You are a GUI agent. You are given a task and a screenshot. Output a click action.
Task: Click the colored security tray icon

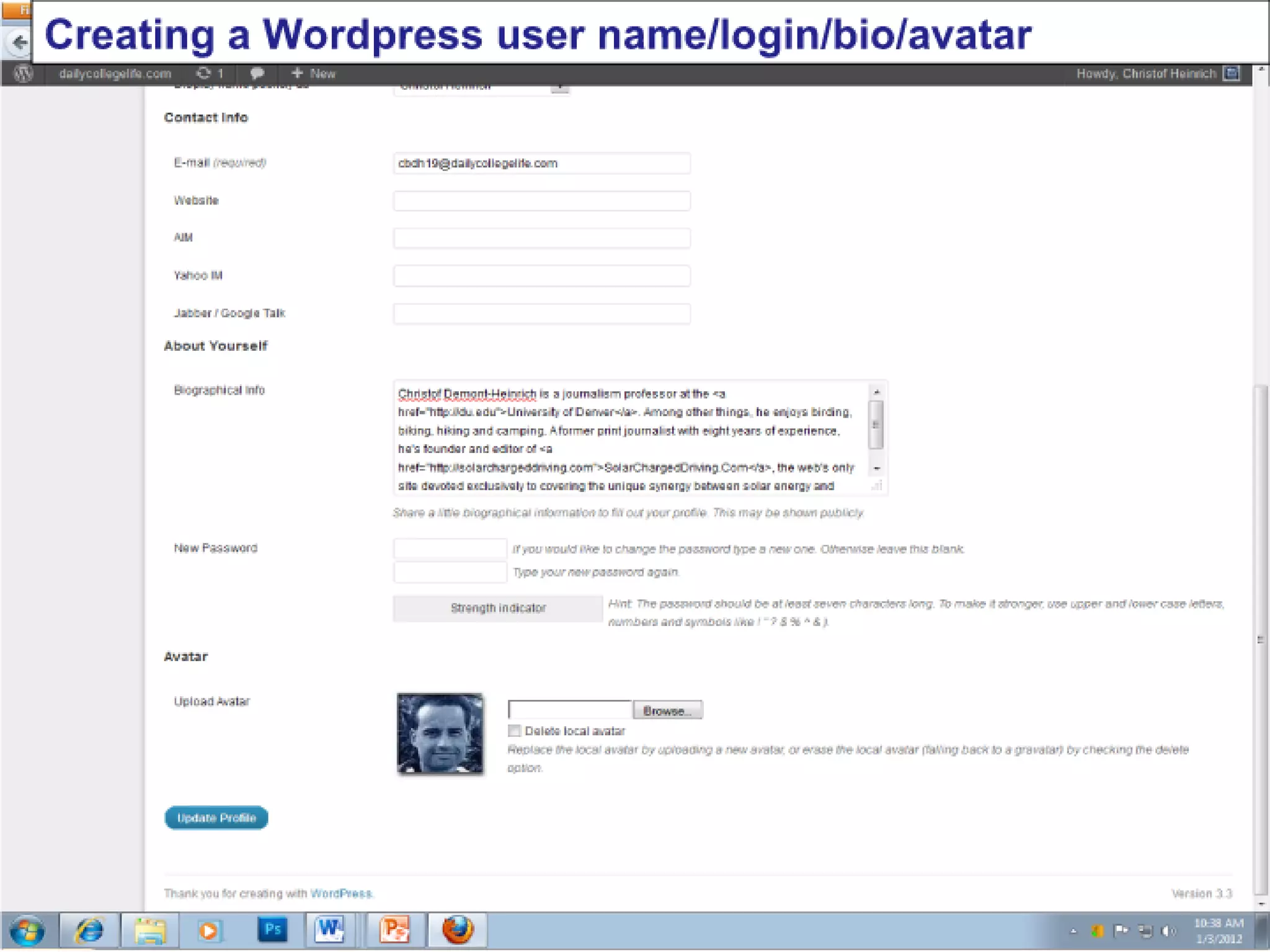click(x=1098, y=931)
